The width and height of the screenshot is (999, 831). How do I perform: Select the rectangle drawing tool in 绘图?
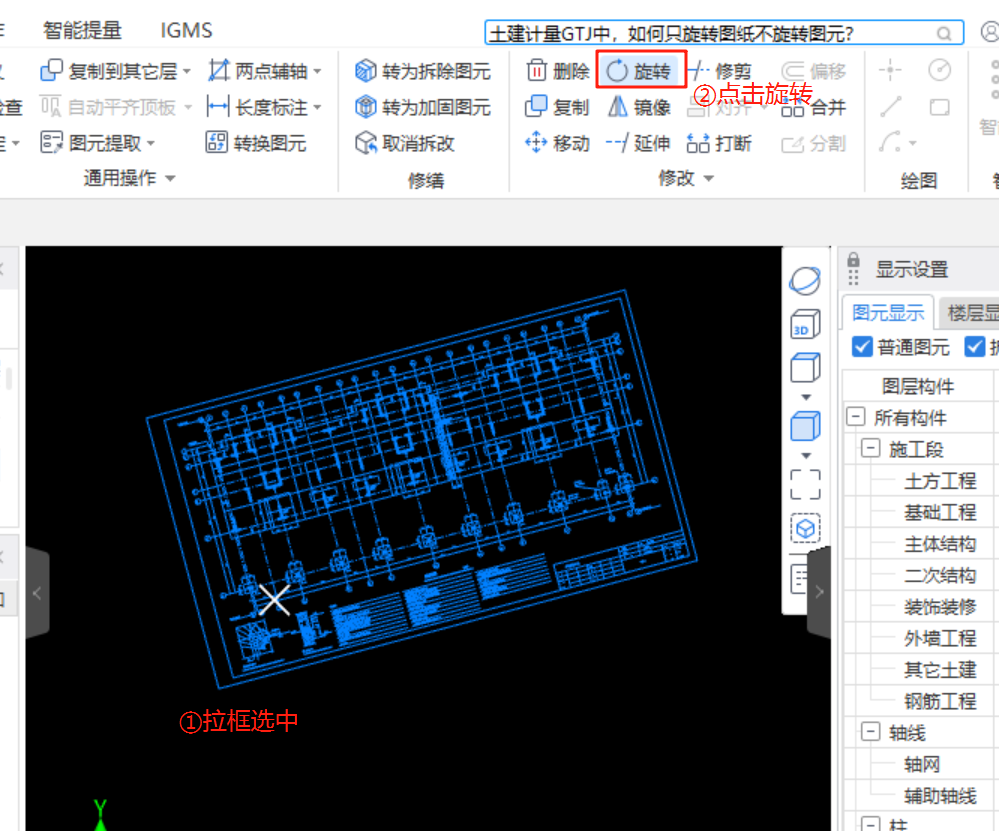point(939,107)
